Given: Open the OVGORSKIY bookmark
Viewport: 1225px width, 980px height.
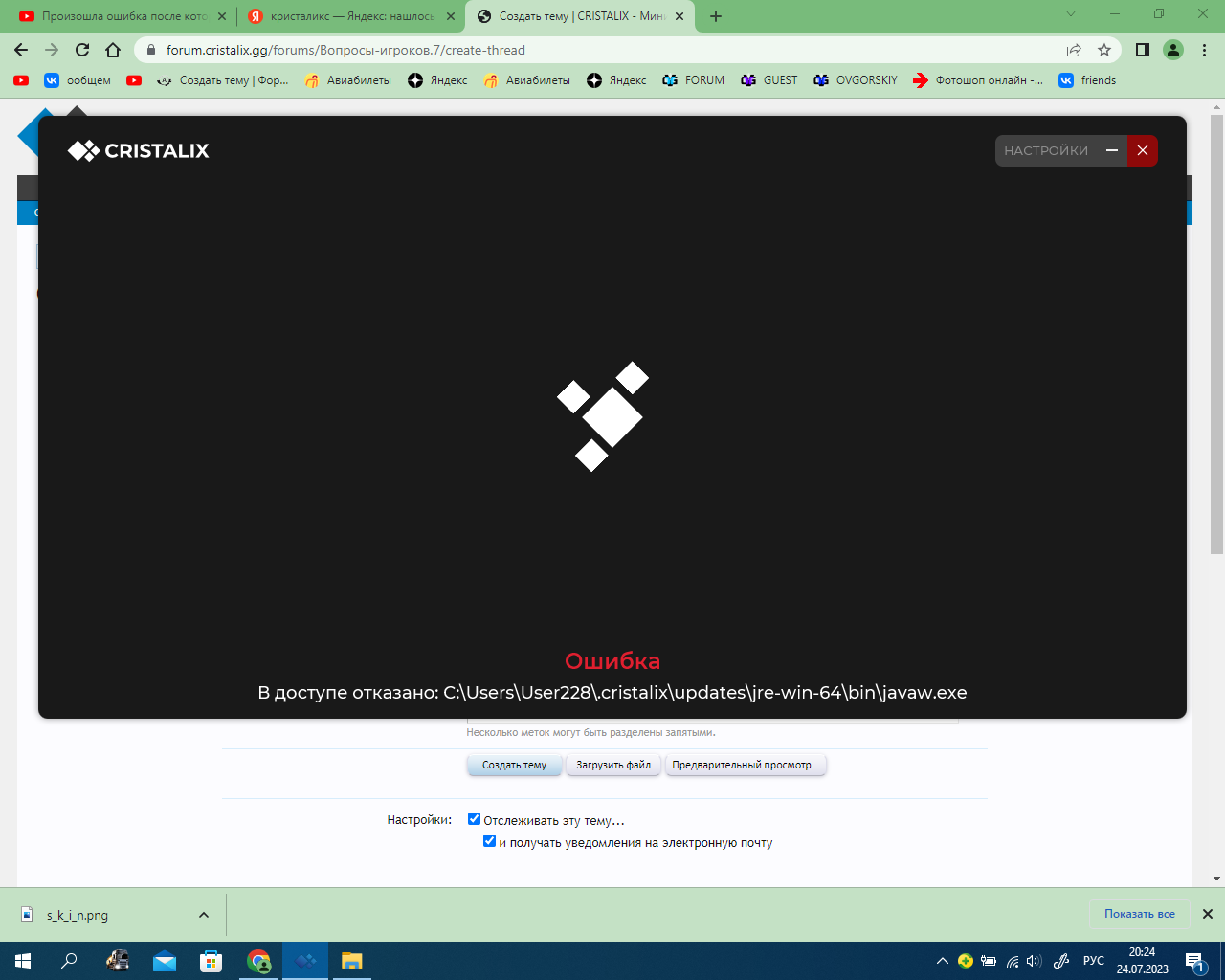Looking at the screenshot, I should [x=855, y=80].
